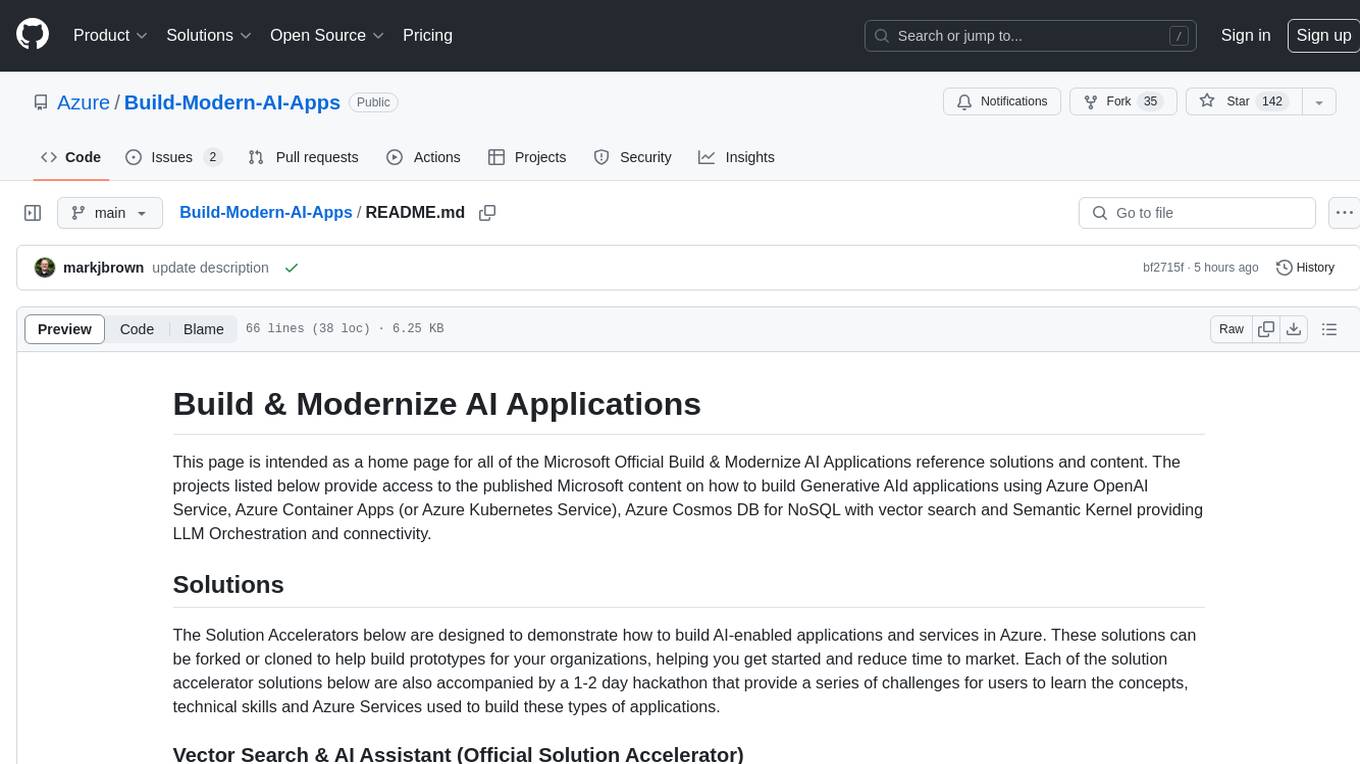Image resolution: width=1360 pixels, height=764 pixels.
Task: Open the more file actions menu
Action: tap(1344, 213)
